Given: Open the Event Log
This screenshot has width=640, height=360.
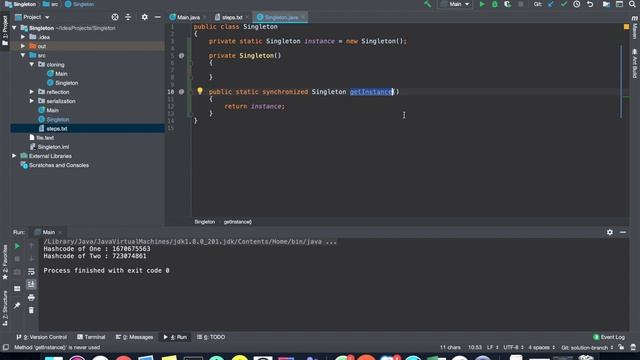Looking at the screenshot, I should point(609,337).
